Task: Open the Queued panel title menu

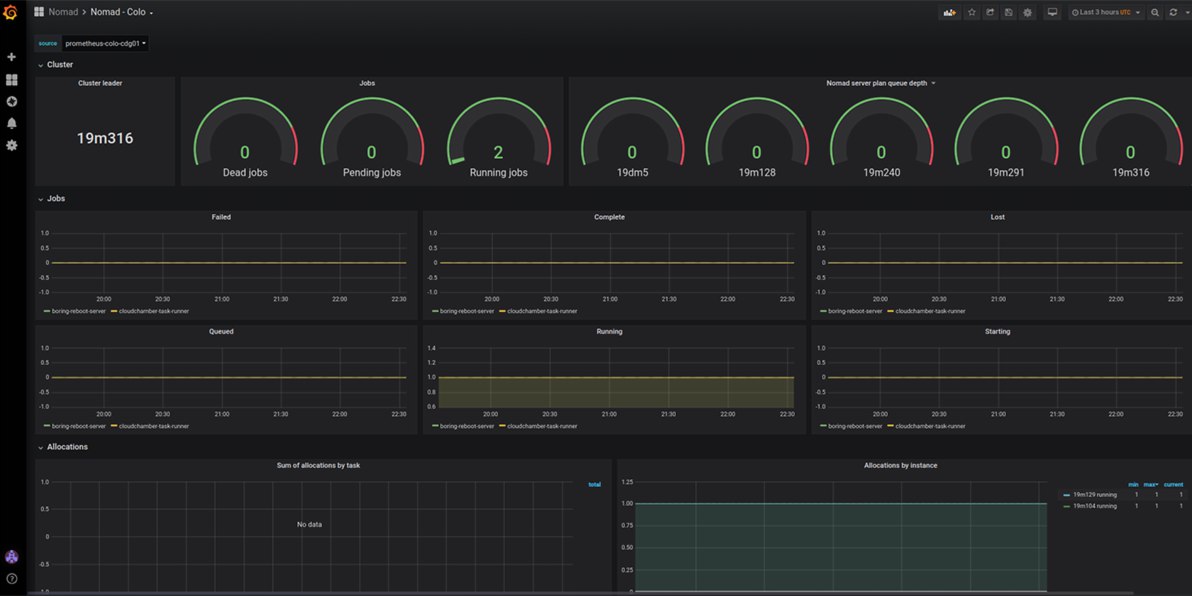Action: [221, 331]
